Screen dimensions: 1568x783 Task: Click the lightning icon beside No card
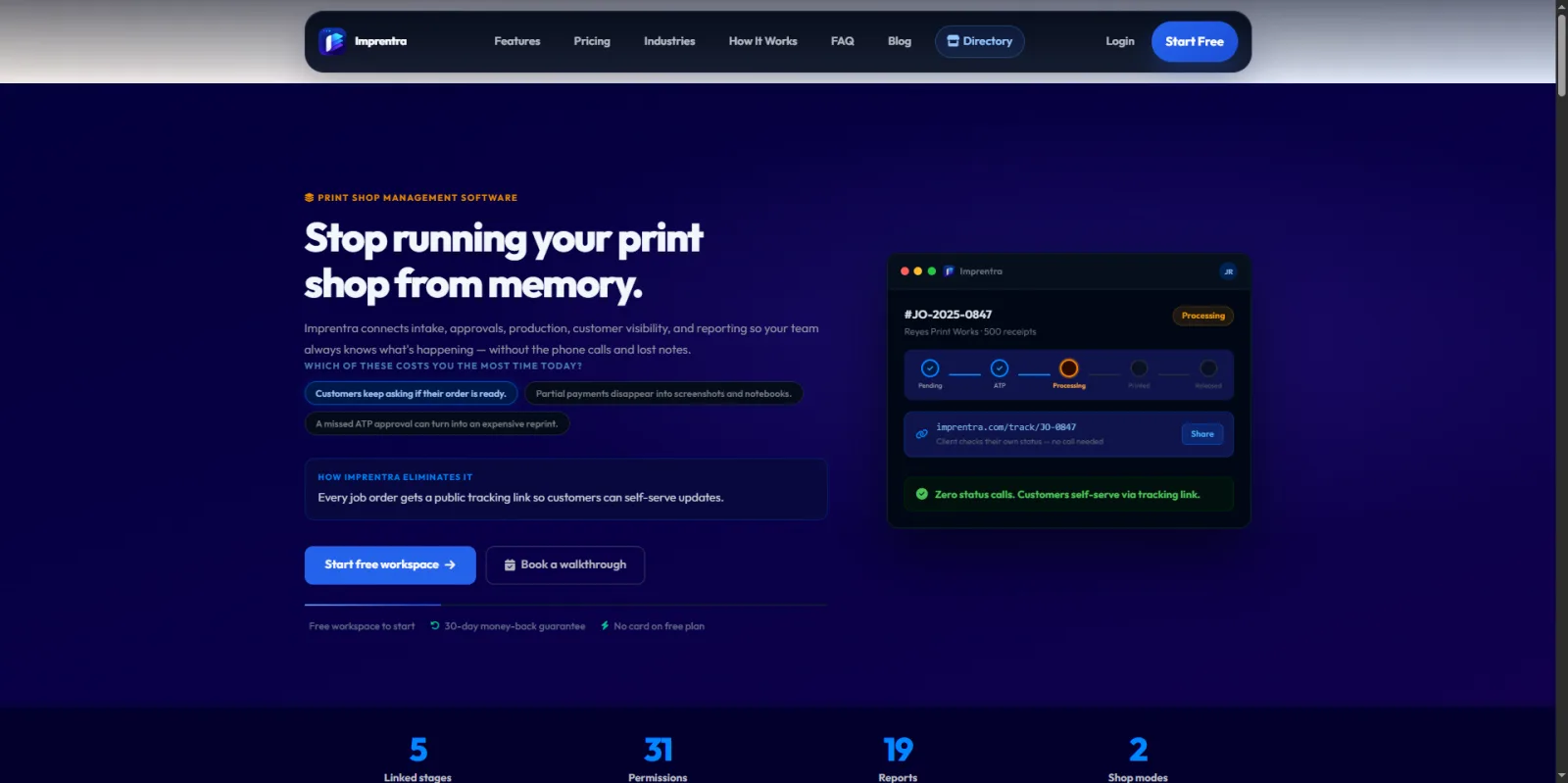click(x=605, y=625)
